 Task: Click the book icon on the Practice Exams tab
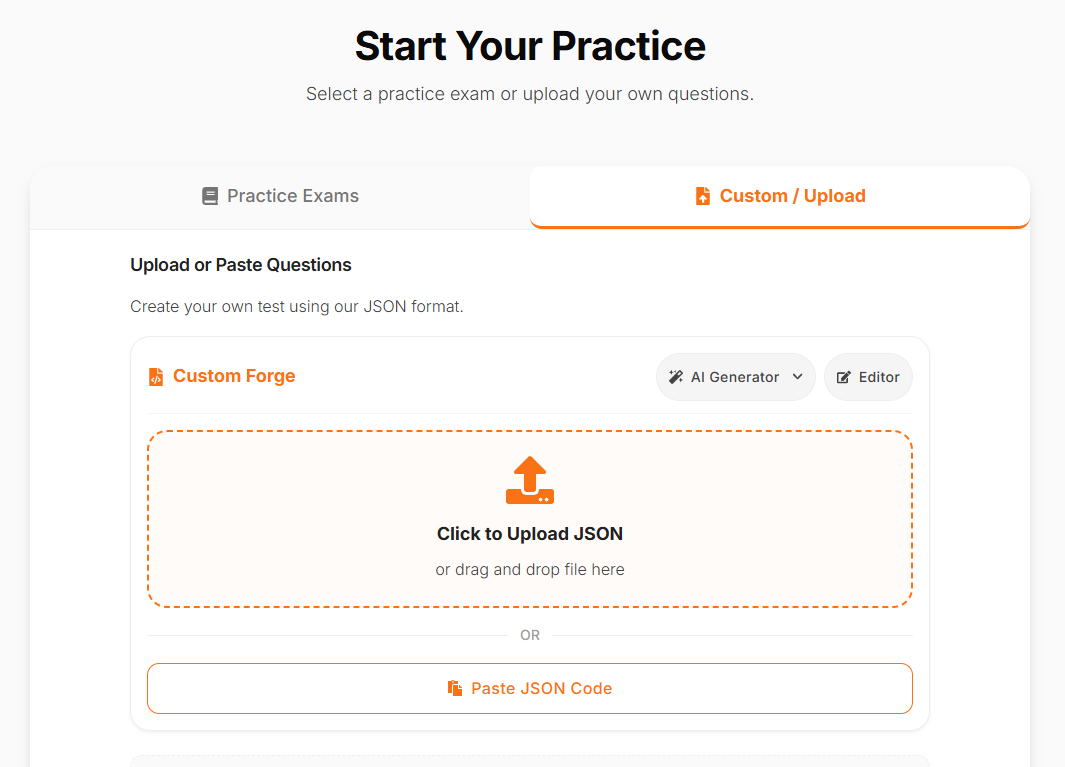point(210,196)
